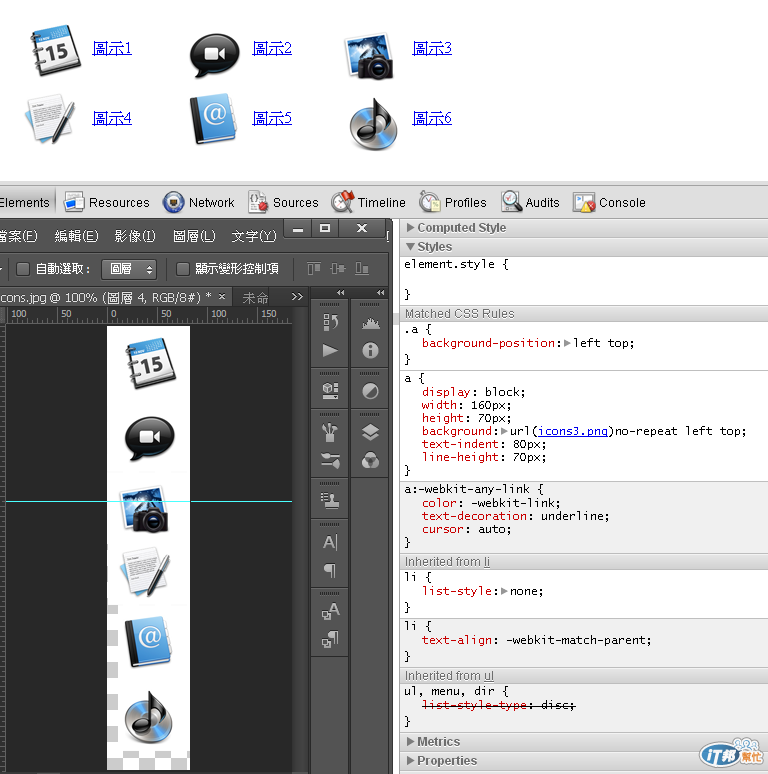Switch to the Profiles tab
The width and height of the screenshot is (768, 774).
453,202
